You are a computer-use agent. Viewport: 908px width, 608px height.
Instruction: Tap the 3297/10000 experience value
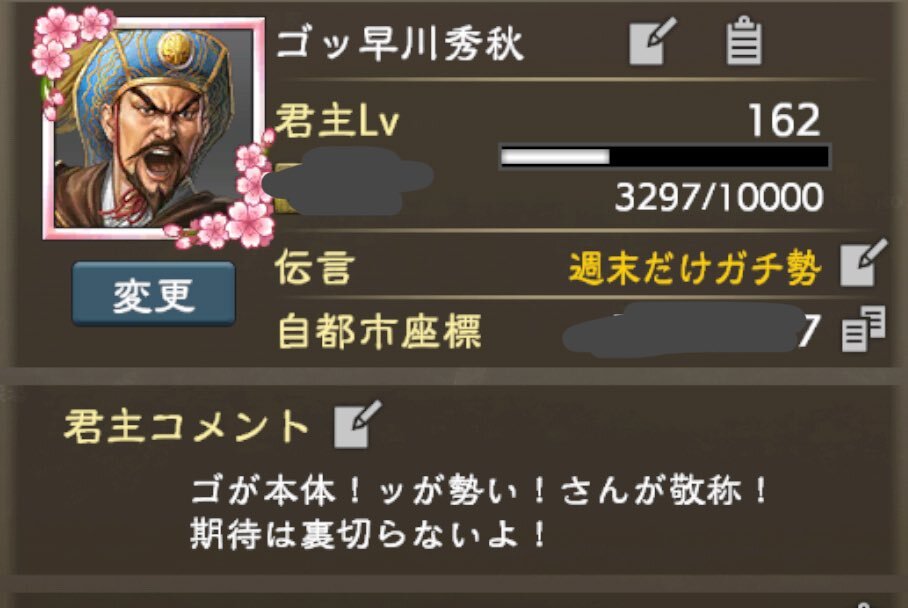719,197
